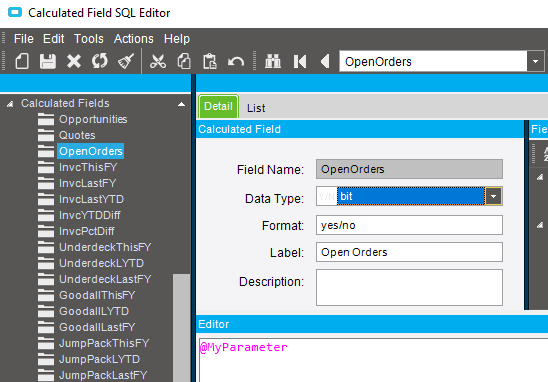Image resolution: width=548 pixels, height=382 pixels.
Task: Click the folder icon beside InvcLastYTD
Action: (46, 199)
